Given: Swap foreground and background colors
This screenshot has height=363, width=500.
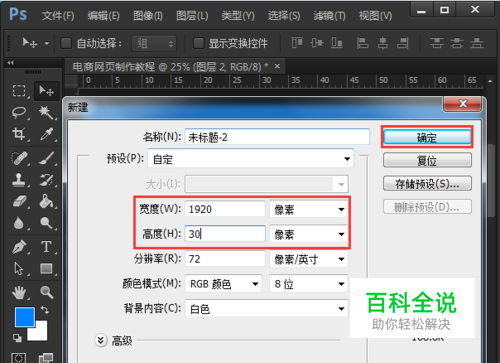Looking at the screenshot, I should pos(44,310).
